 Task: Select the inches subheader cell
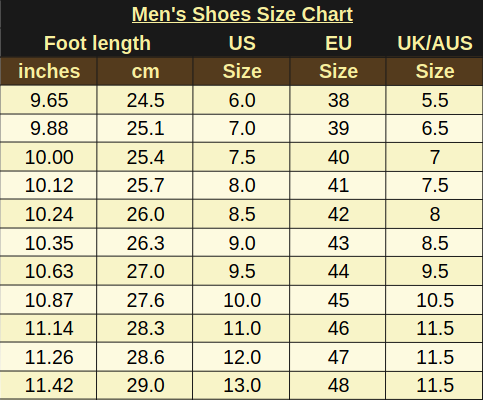[x=49, y=71]
